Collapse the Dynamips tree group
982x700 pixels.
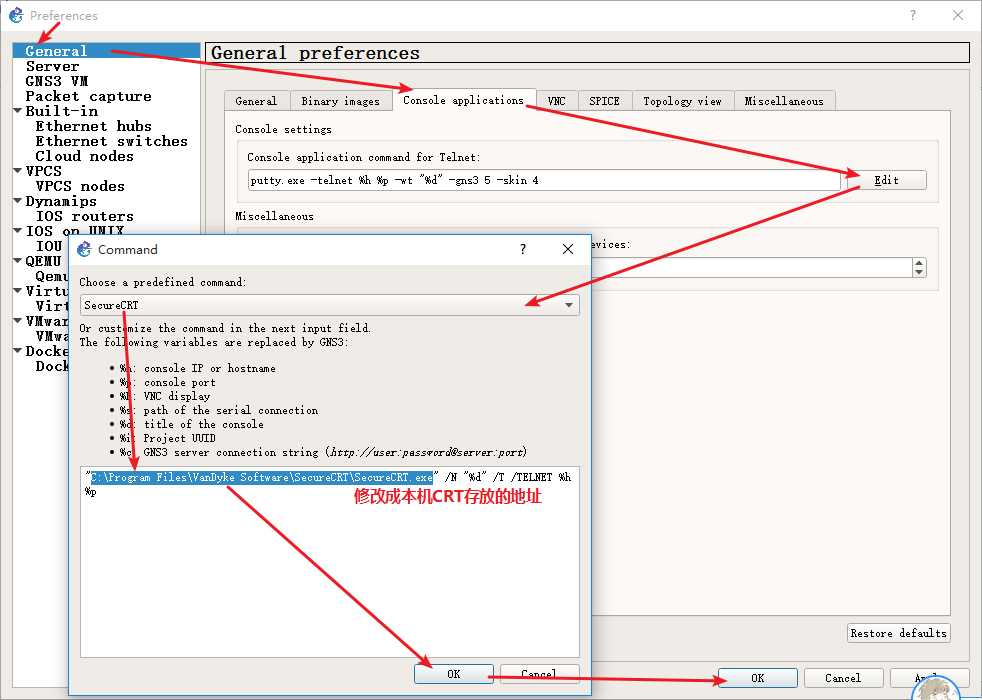tap(18, 201)
